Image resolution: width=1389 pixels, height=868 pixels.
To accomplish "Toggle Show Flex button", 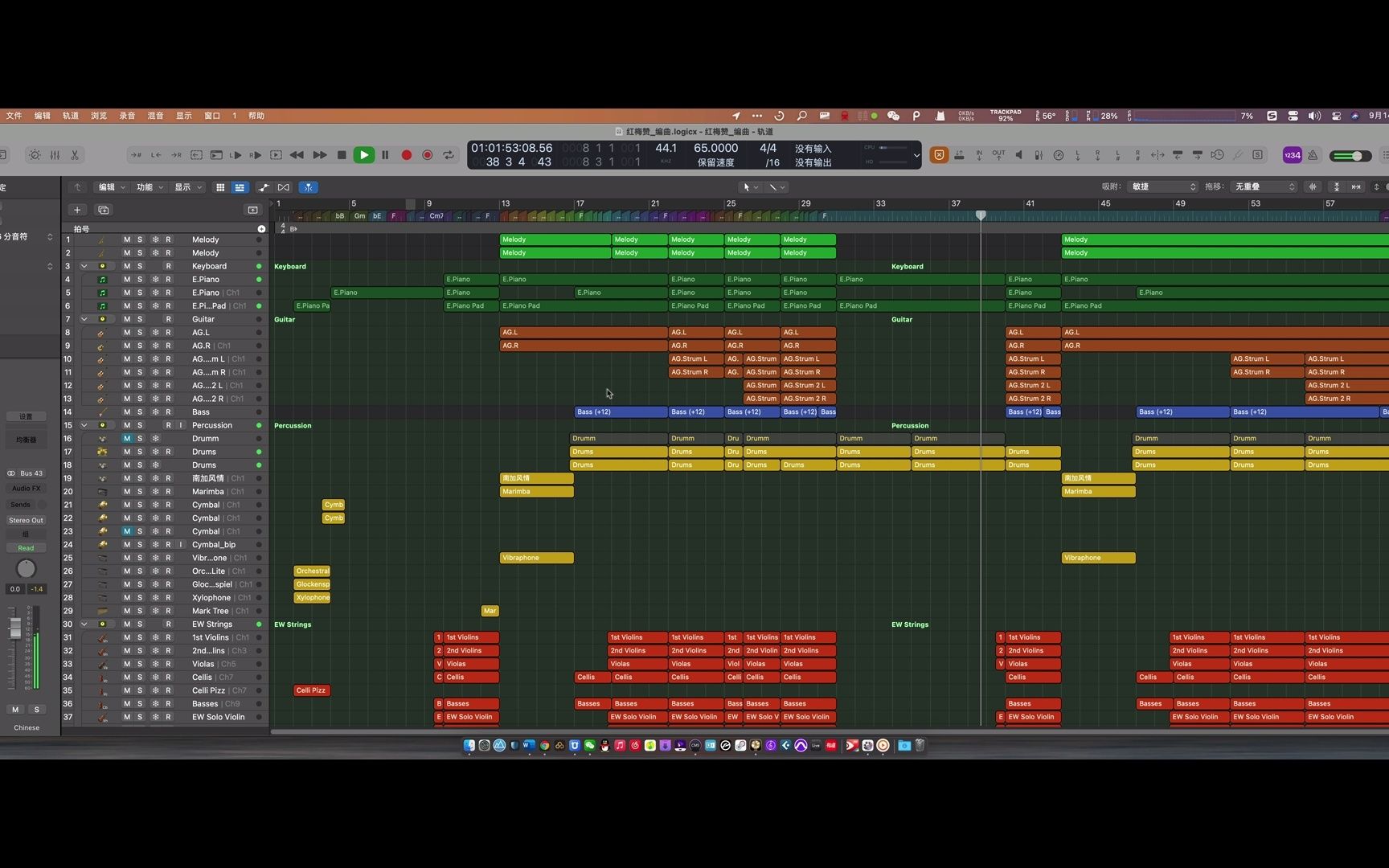I will [x=284, y=187].
